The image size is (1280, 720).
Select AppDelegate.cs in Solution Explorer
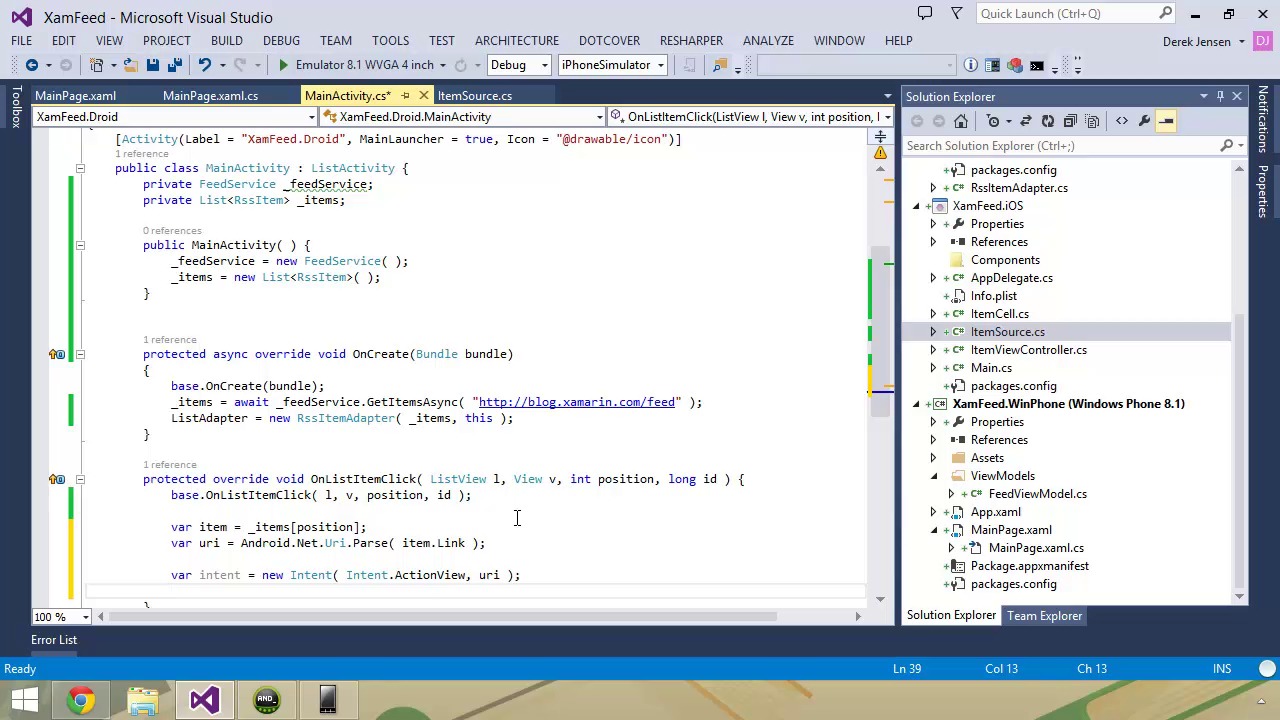(x=1011, y=278)
